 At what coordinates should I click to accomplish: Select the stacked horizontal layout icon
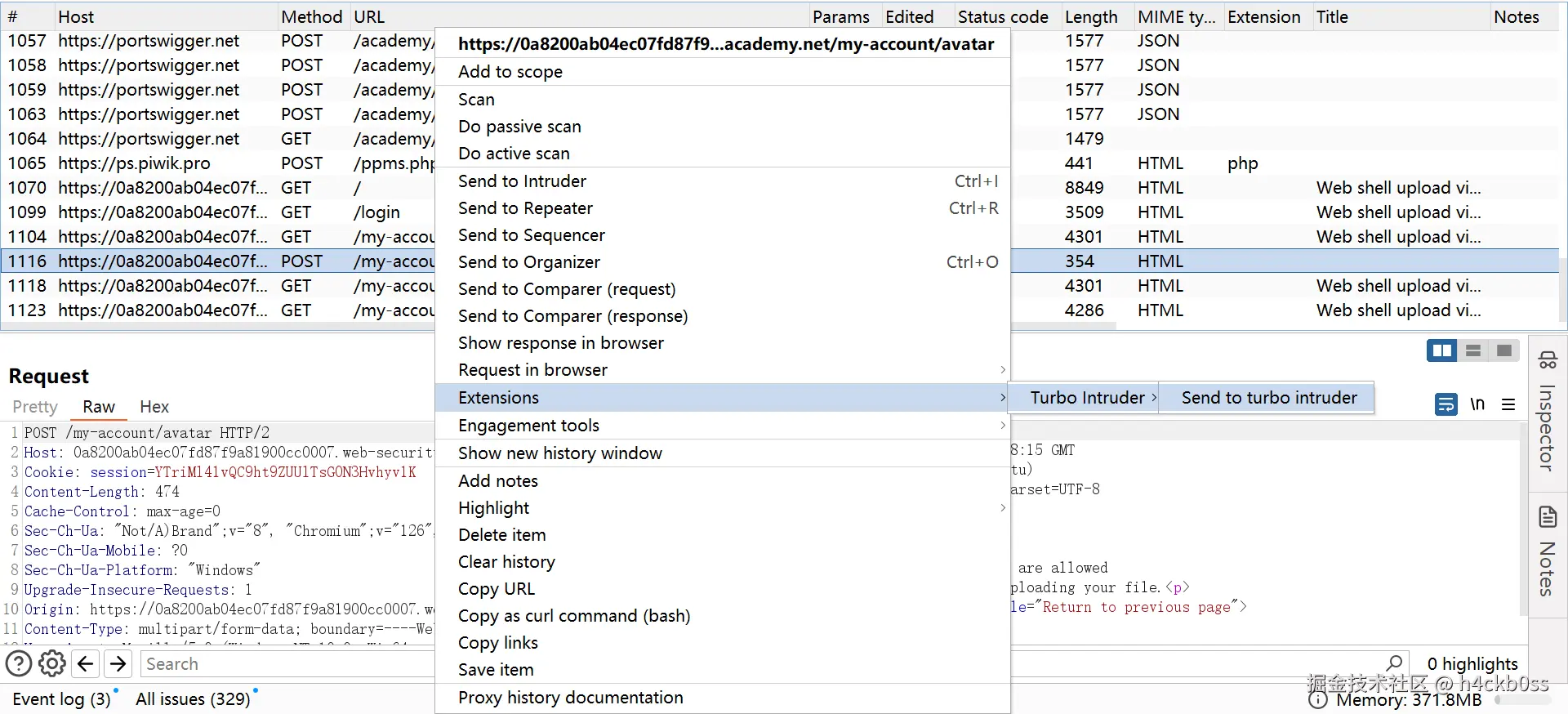(1473, 350)
